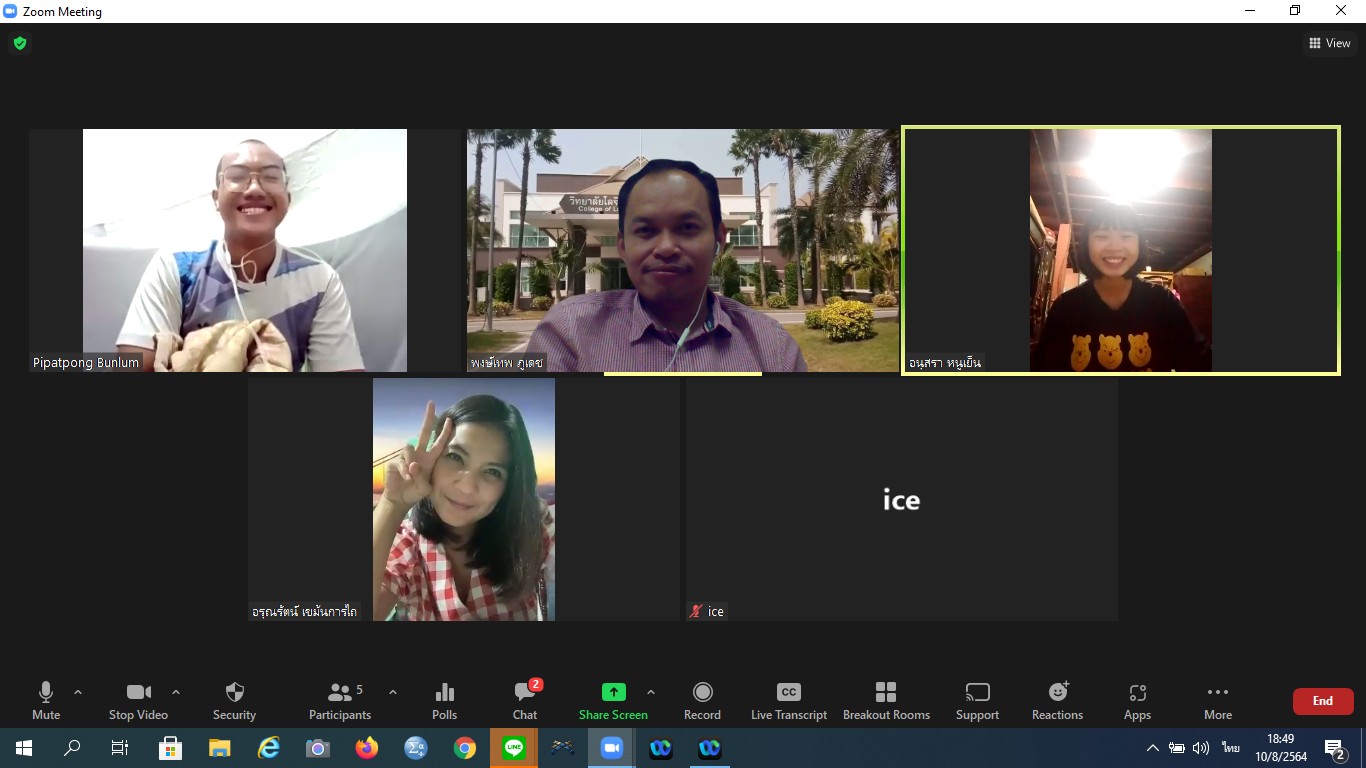Open the Security shield options

coord(234,700)
